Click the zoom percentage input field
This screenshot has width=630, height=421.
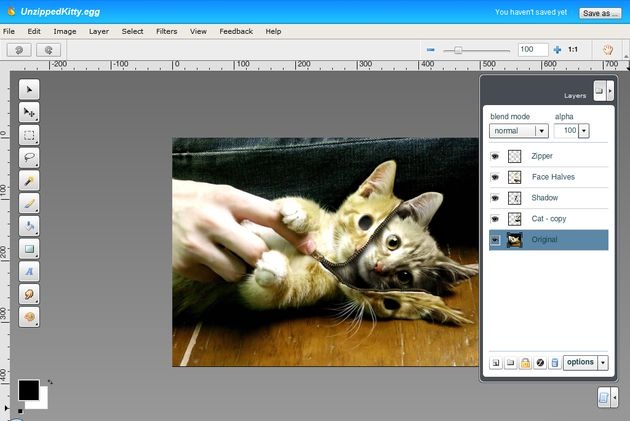point(533,50)
